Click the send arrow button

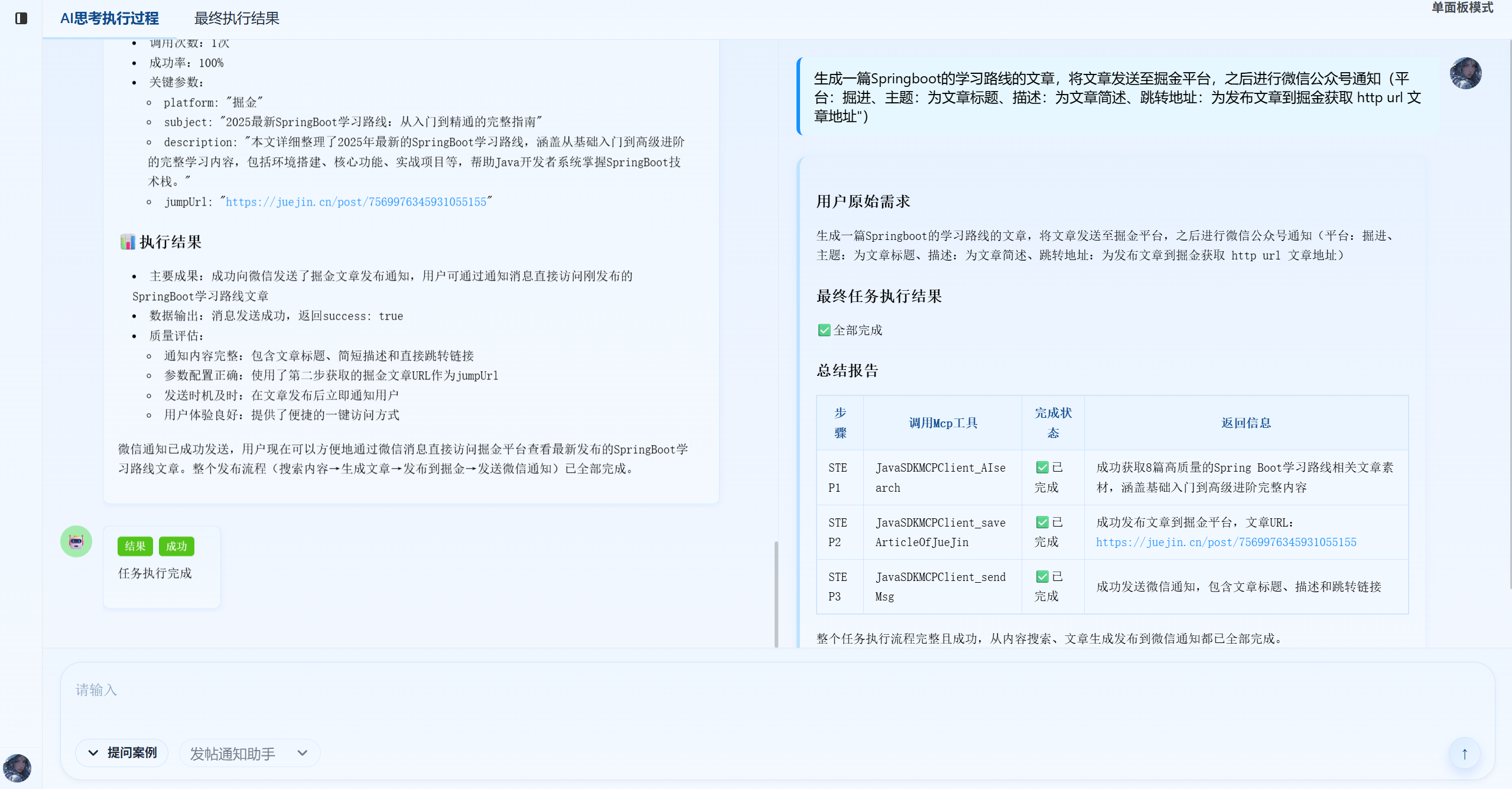click(1464, 754)
